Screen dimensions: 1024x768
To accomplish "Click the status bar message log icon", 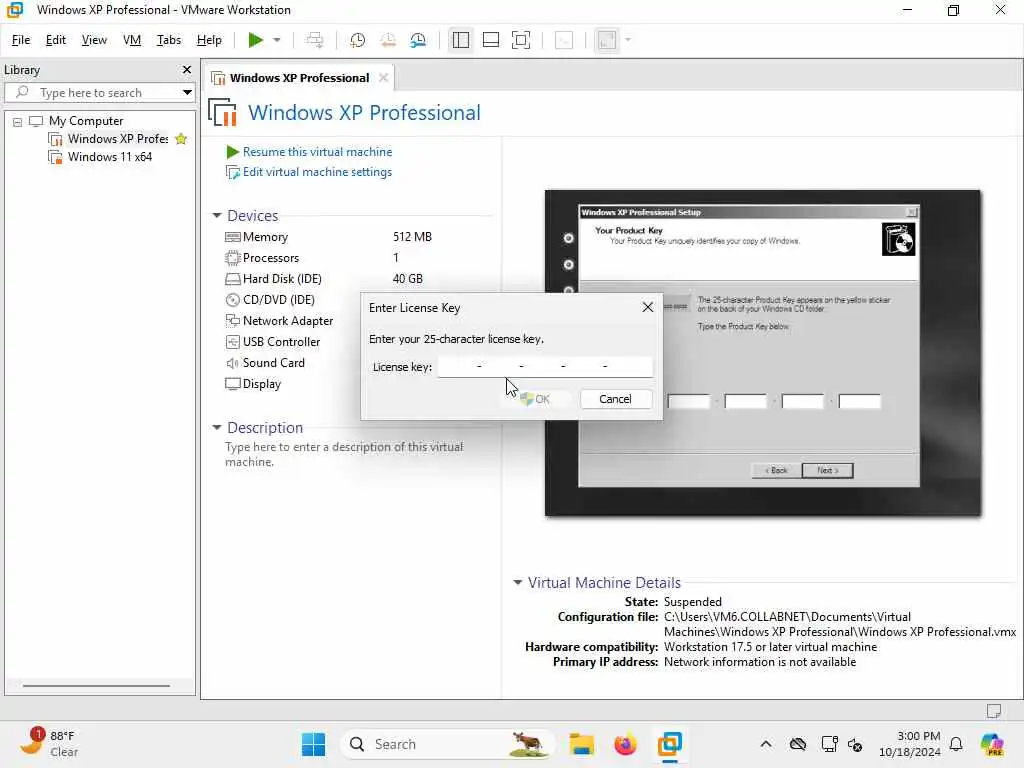I will point(994,711).
